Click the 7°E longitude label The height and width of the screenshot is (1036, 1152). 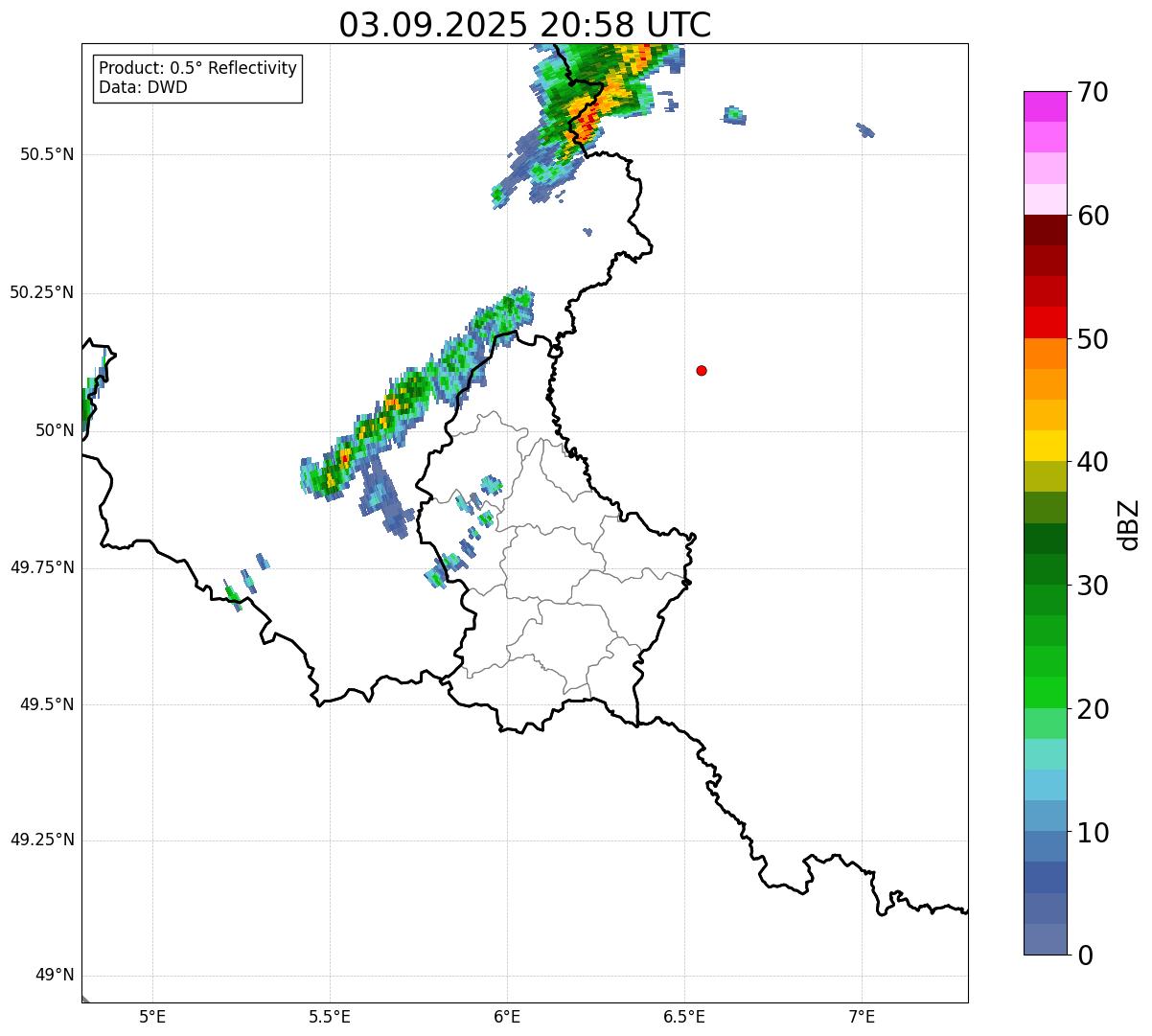(x=863, y=1017)
